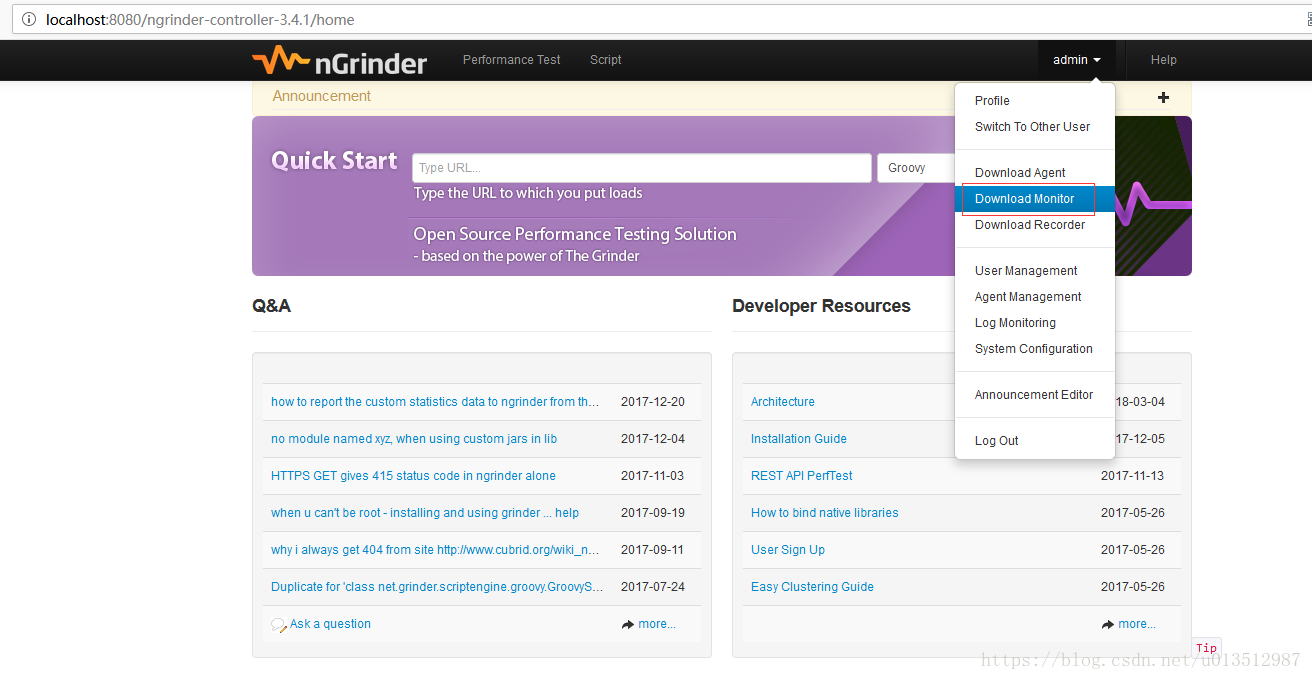Open 'HTTPS GET gives 415 status code' question

pyautogui.click(x=413, y=476)
